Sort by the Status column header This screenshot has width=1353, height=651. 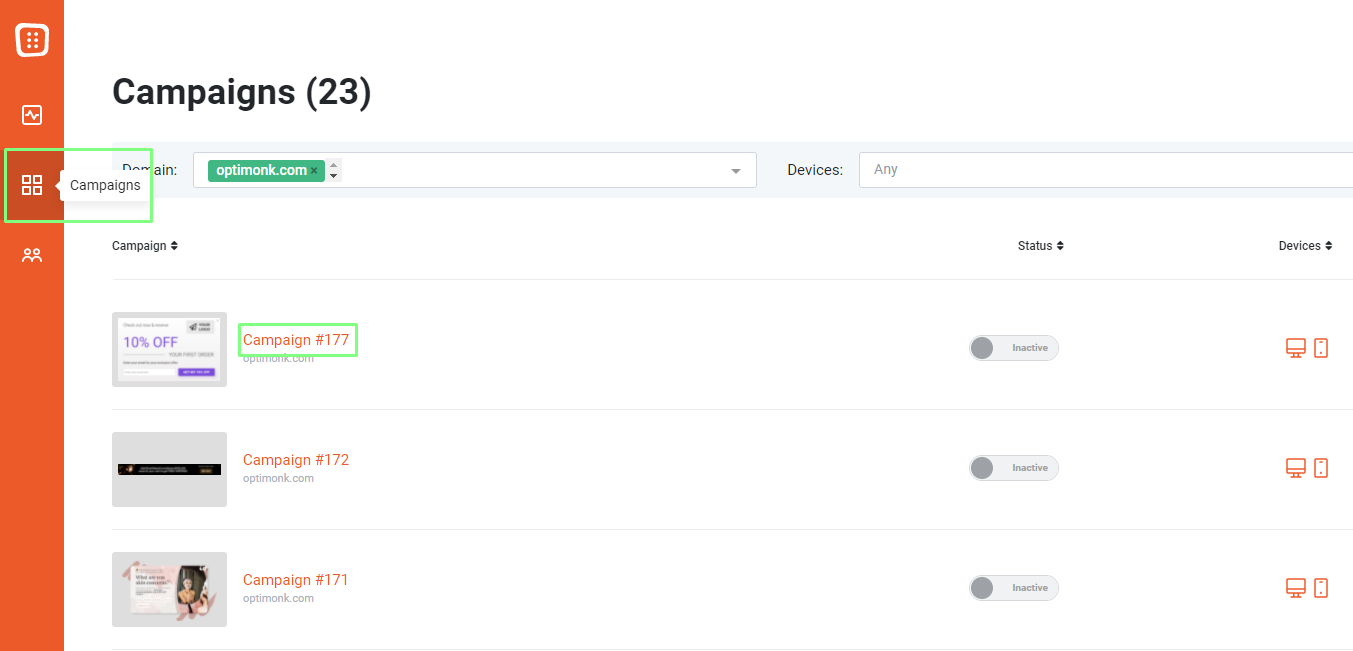click(x=1041, y=246)
